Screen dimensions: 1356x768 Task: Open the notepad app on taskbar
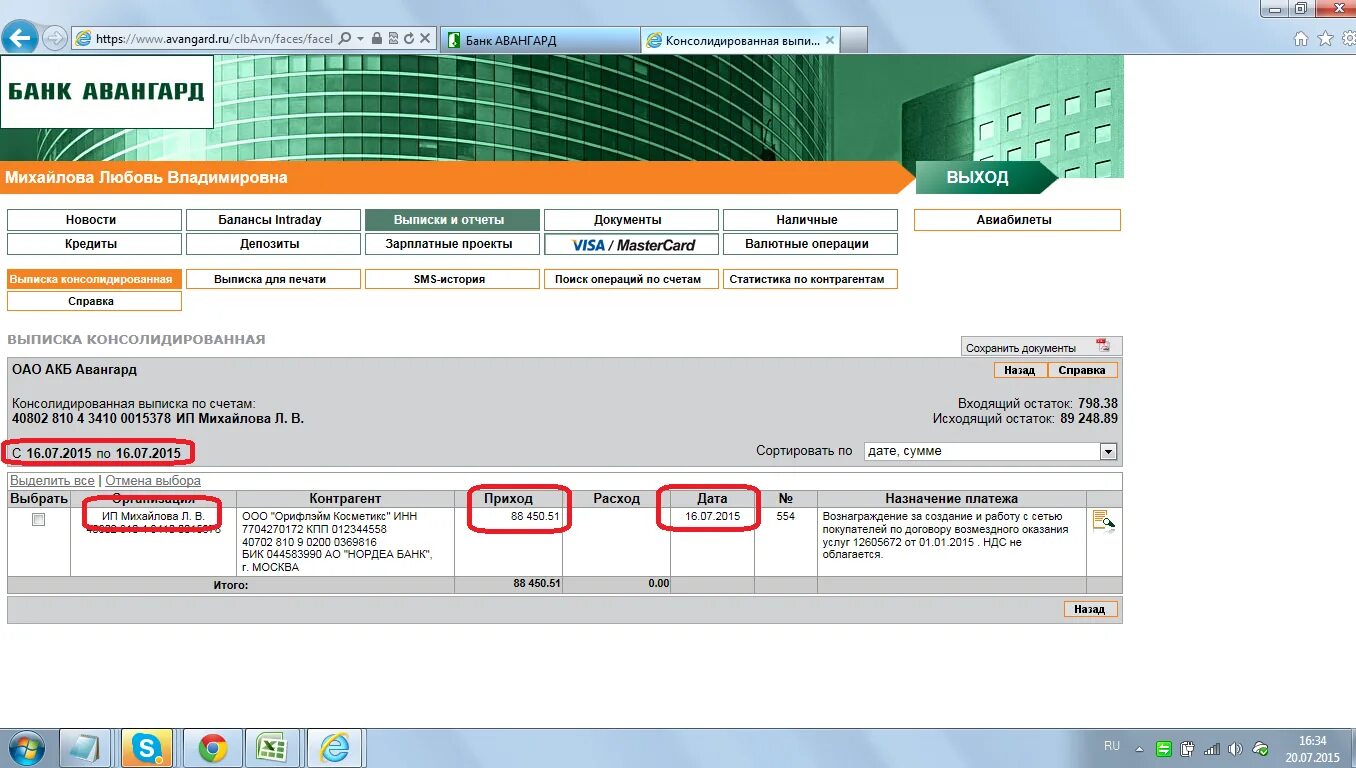[85, 748]
